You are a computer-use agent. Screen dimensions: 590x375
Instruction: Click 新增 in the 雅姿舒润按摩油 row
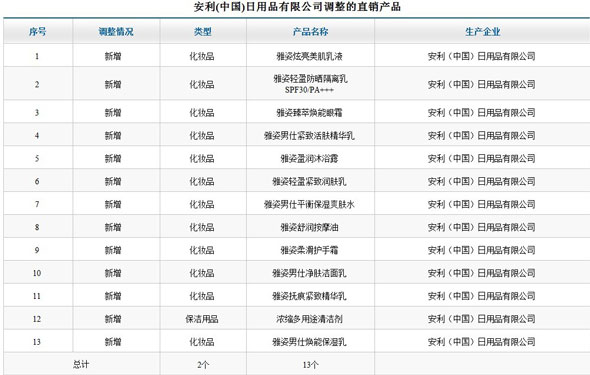(x=113, y=227)
